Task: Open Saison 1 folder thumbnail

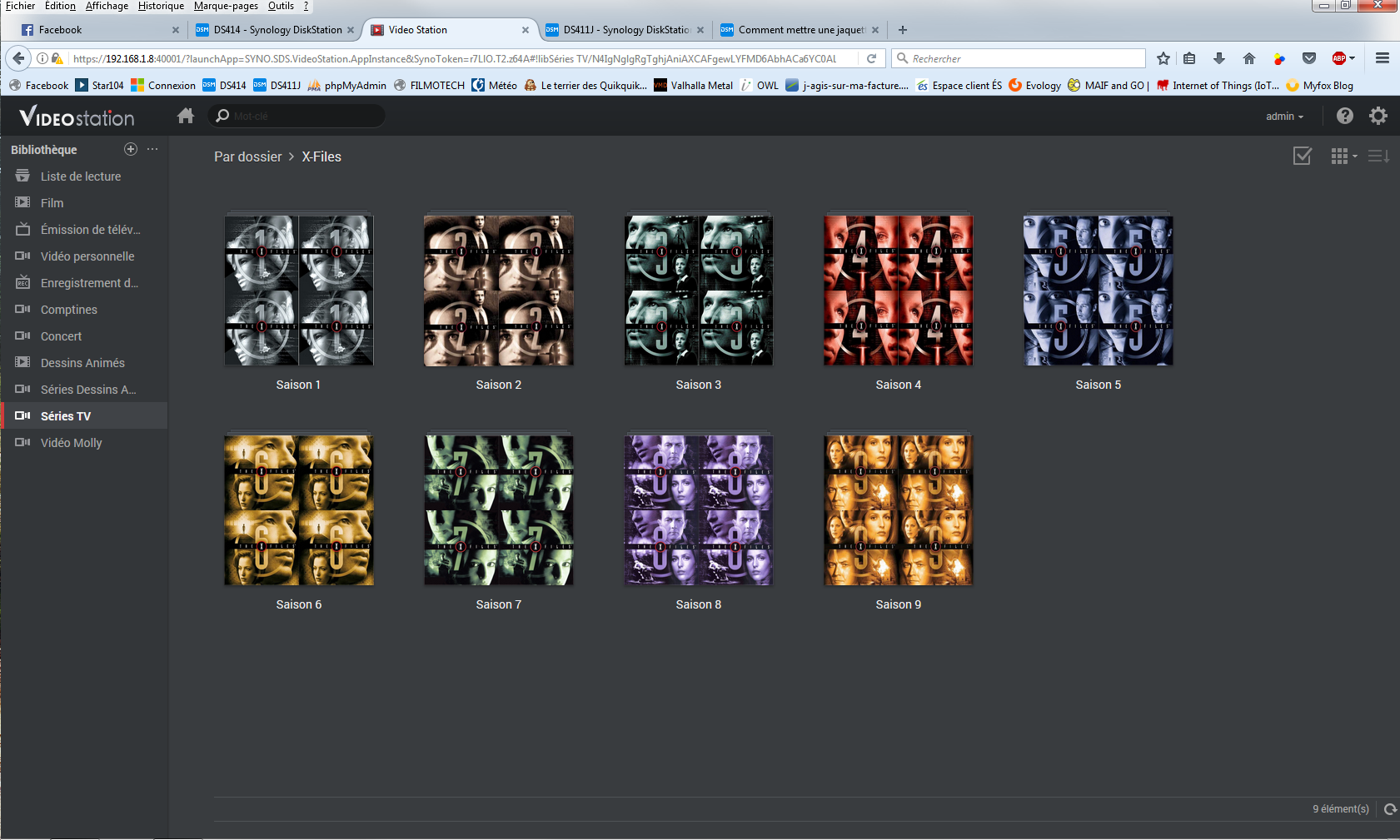Action: click(x=299, y=290)
